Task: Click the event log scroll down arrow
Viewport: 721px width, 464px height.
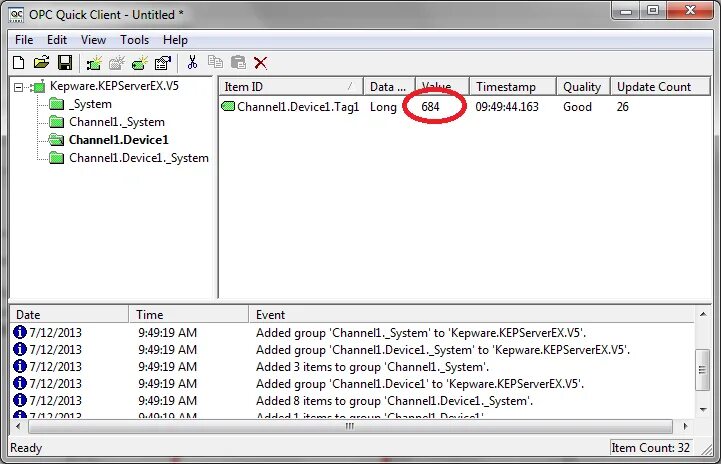Action: [x=703, y=409]
